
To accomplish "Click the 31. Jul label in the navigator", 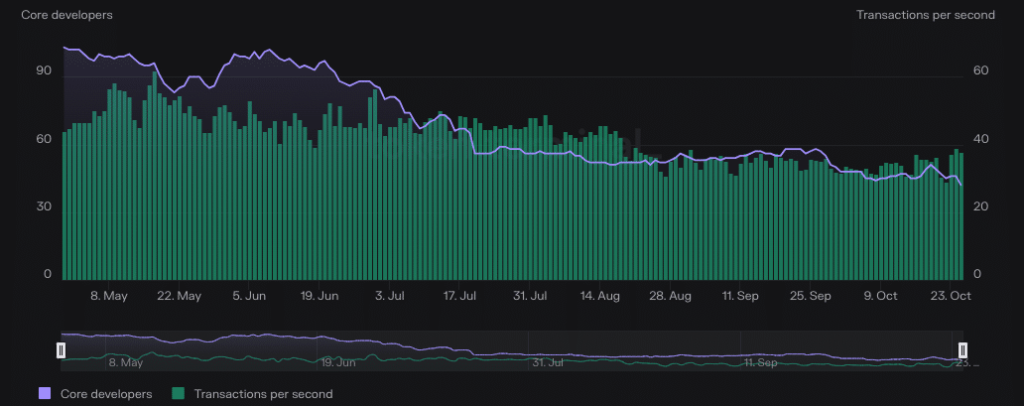I will (x=550, y=362).
